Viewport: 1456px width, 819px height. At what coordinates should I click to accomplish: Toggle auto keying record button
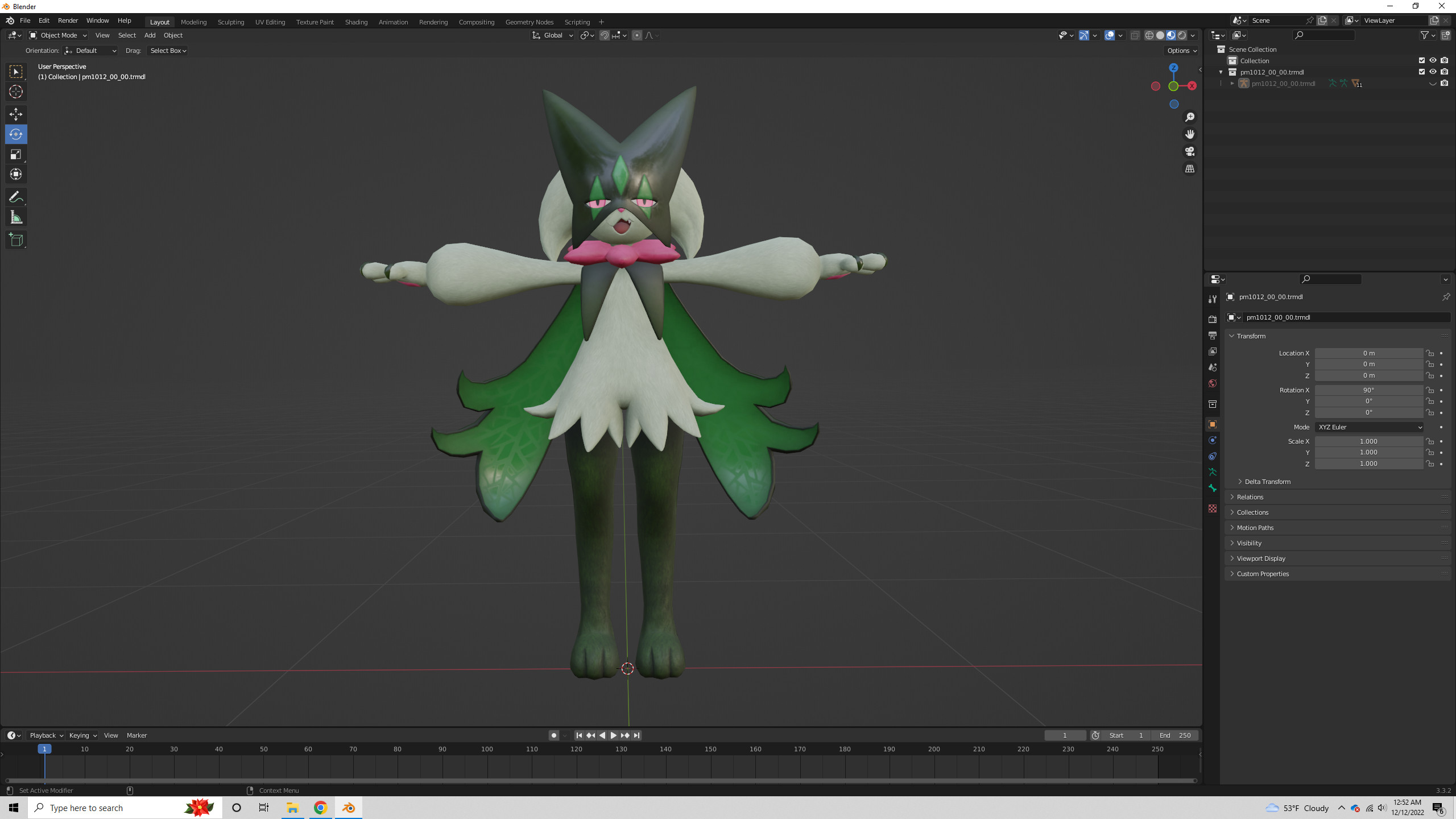pos(554,735)
